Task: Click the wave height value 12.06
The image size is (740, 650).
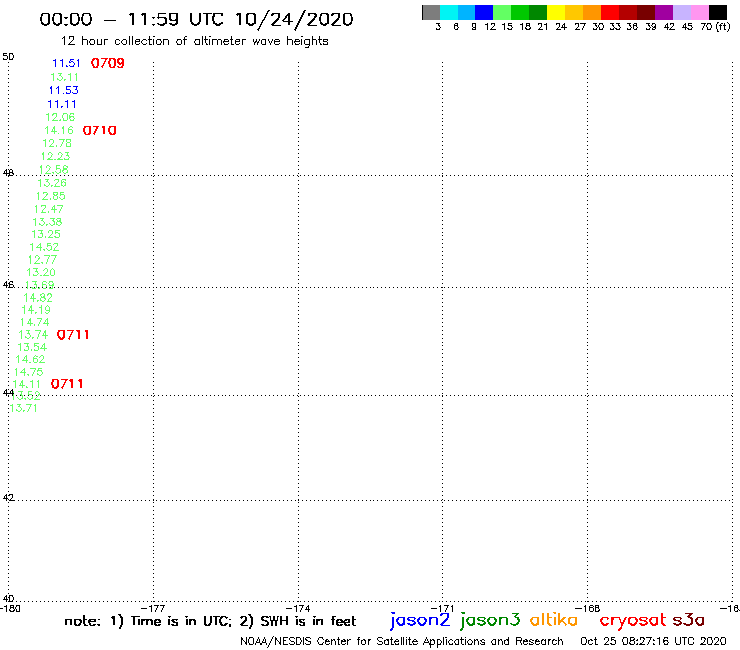Action: [60, 117]
